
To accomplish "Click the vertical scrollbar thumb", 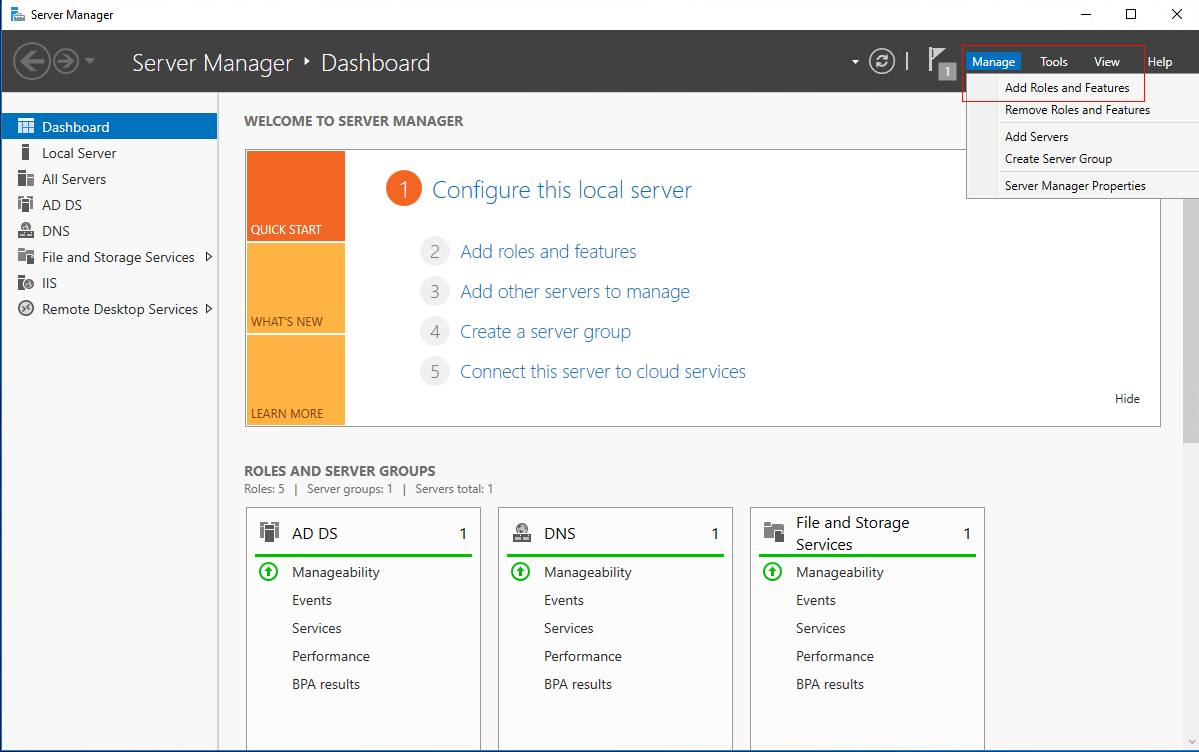I will click(1191, 320).
